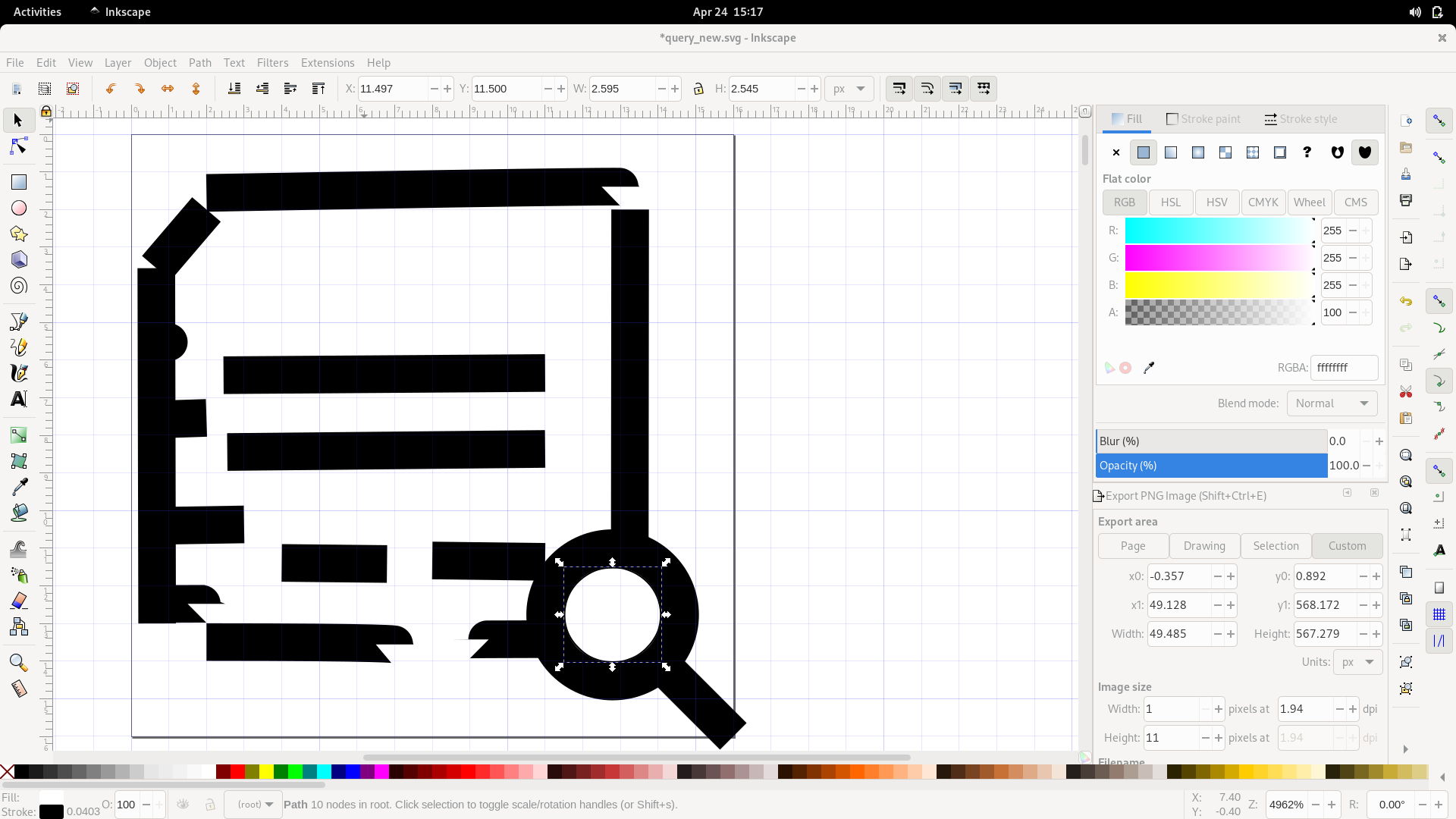Click Export PNG Image button
This screenshot has width=1456, height=819.
(x=1181, y=494)
